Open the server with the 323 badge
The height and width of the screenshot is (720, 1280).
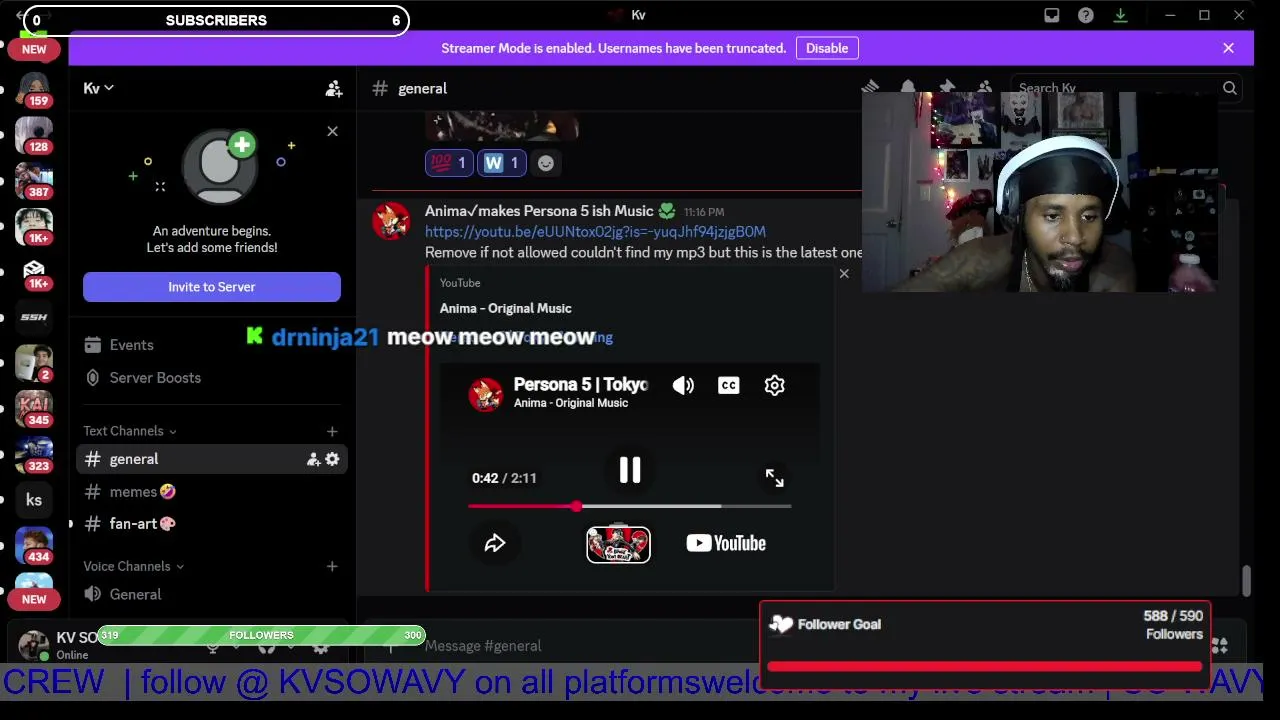(x=34, y=454)
